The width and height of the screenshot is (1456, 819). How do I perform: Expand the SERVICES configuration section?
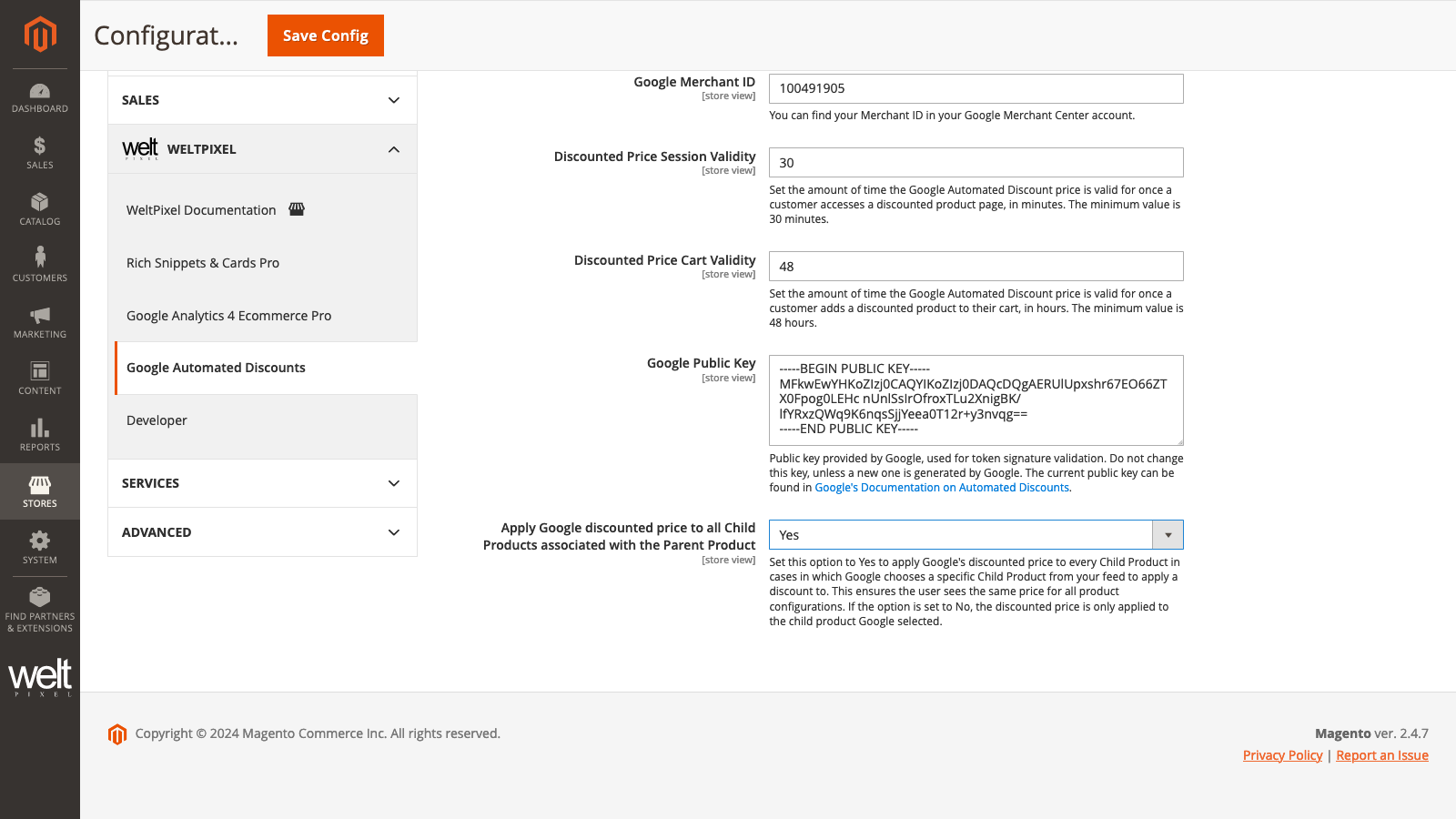262,483
